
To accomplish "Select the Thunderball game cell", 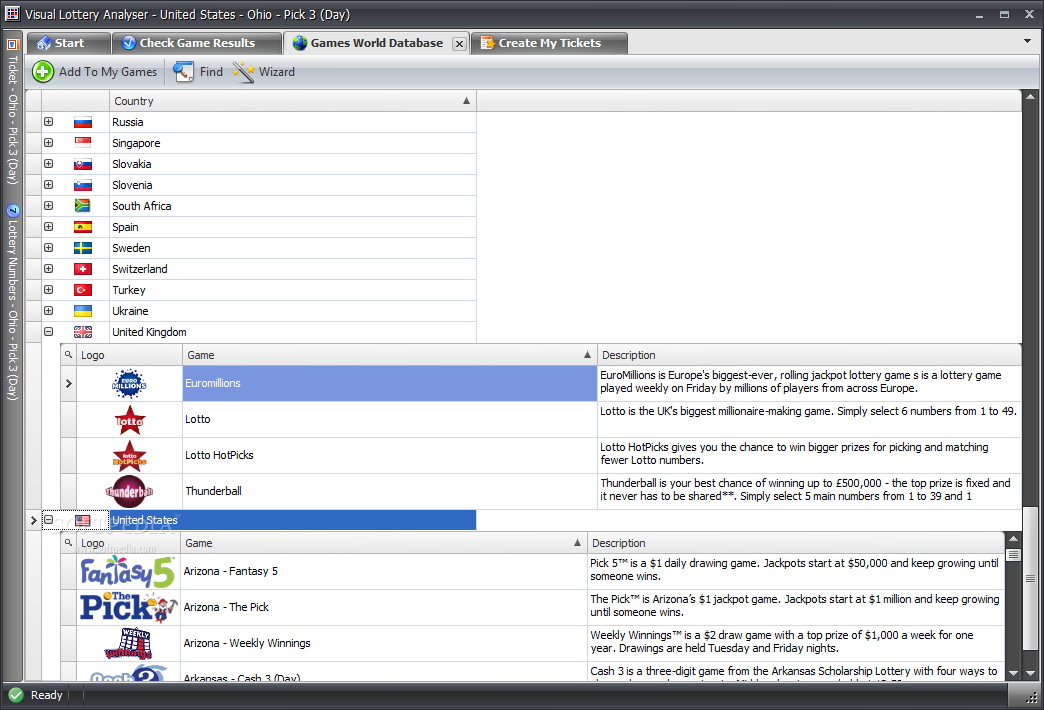I will [390, 492].
